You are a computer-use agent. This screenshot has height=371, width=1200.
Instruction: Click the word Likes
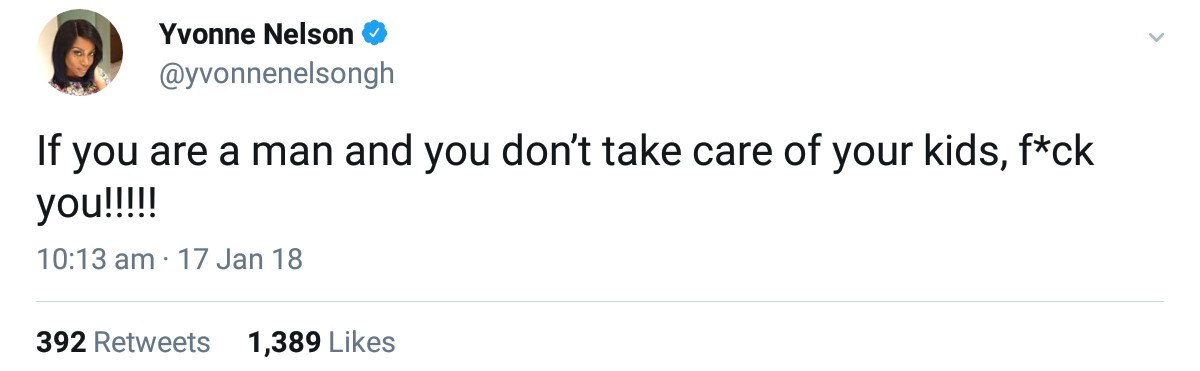[x=362, y=342]
